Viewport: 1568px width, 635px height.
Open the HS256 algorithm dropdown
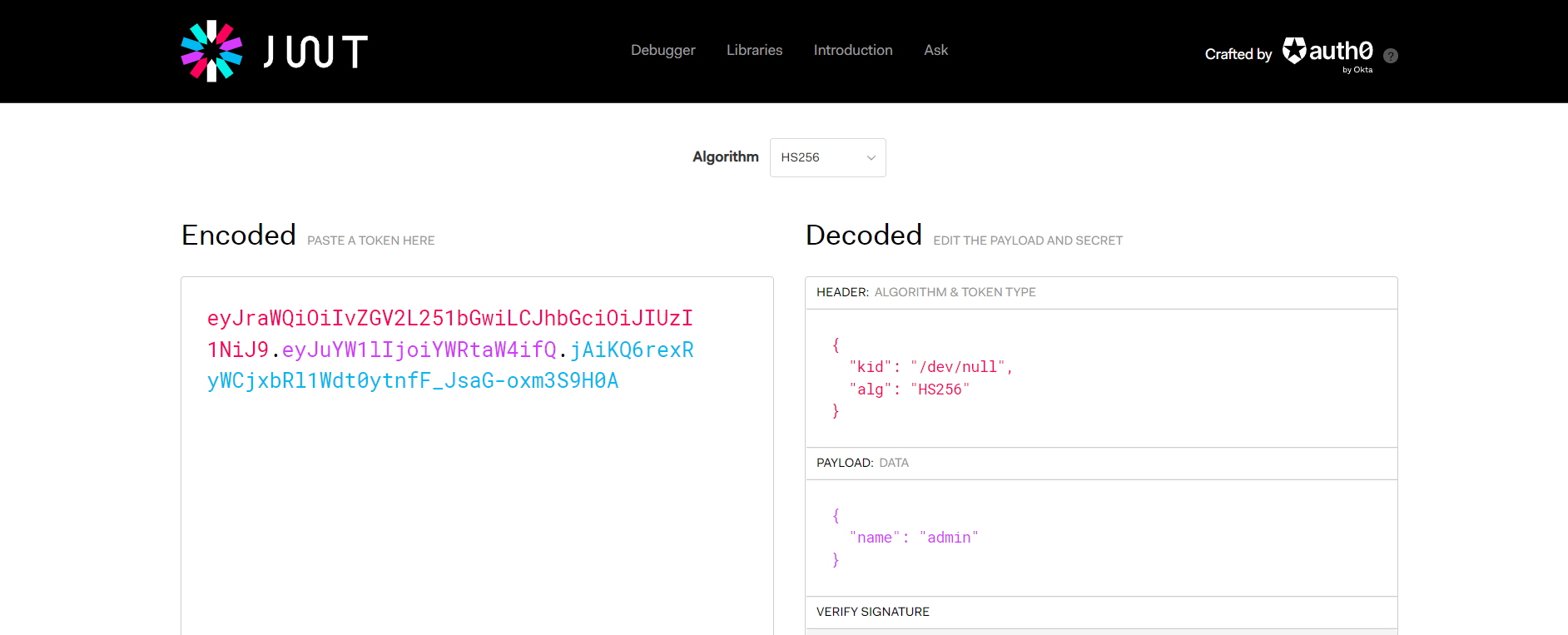pos(827,157)
